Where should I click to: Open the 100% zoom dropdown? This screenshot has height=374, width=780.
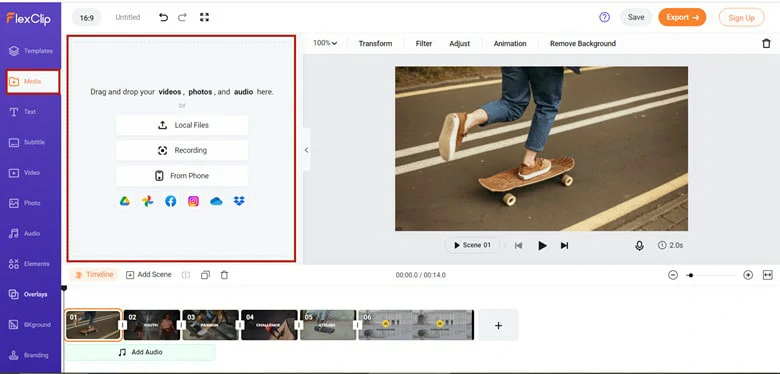pyautogui.click(x=325, y=43)
